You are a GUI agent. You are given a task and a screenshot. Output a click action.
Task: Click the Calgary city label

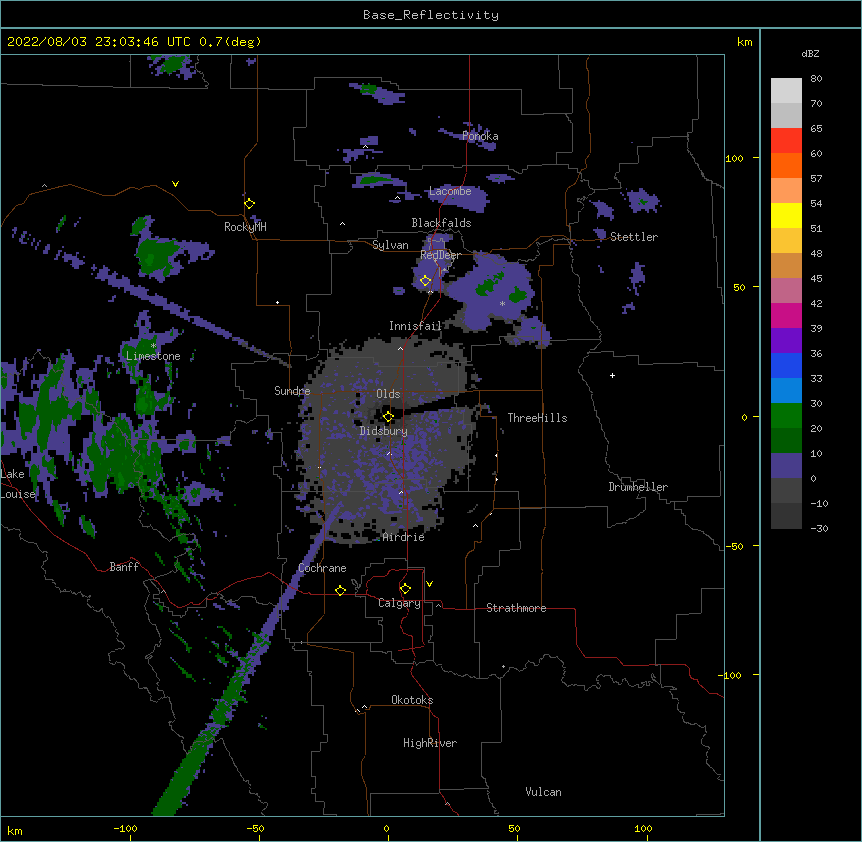[399, 603]
